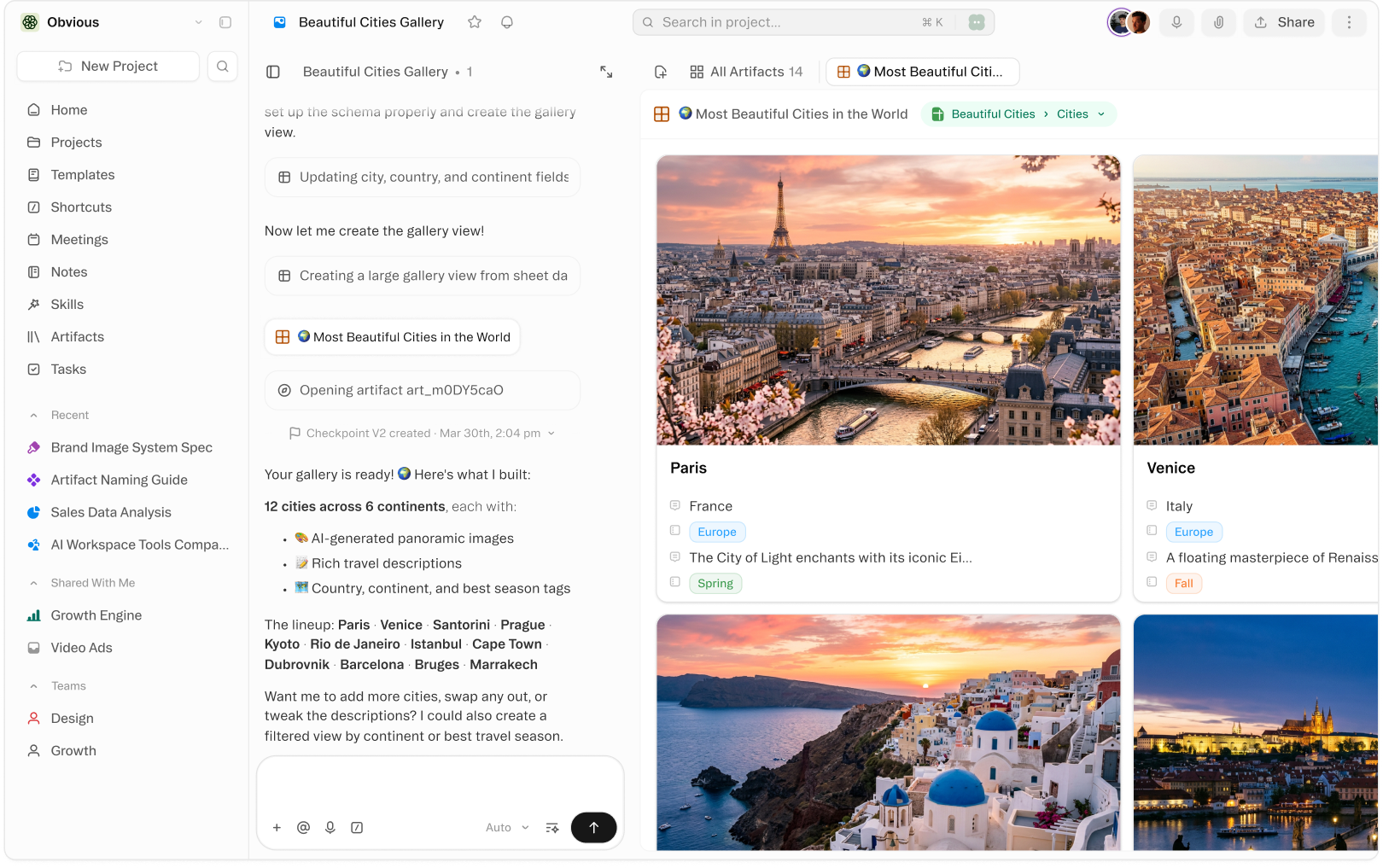Click the New Project button

point(108,67)
